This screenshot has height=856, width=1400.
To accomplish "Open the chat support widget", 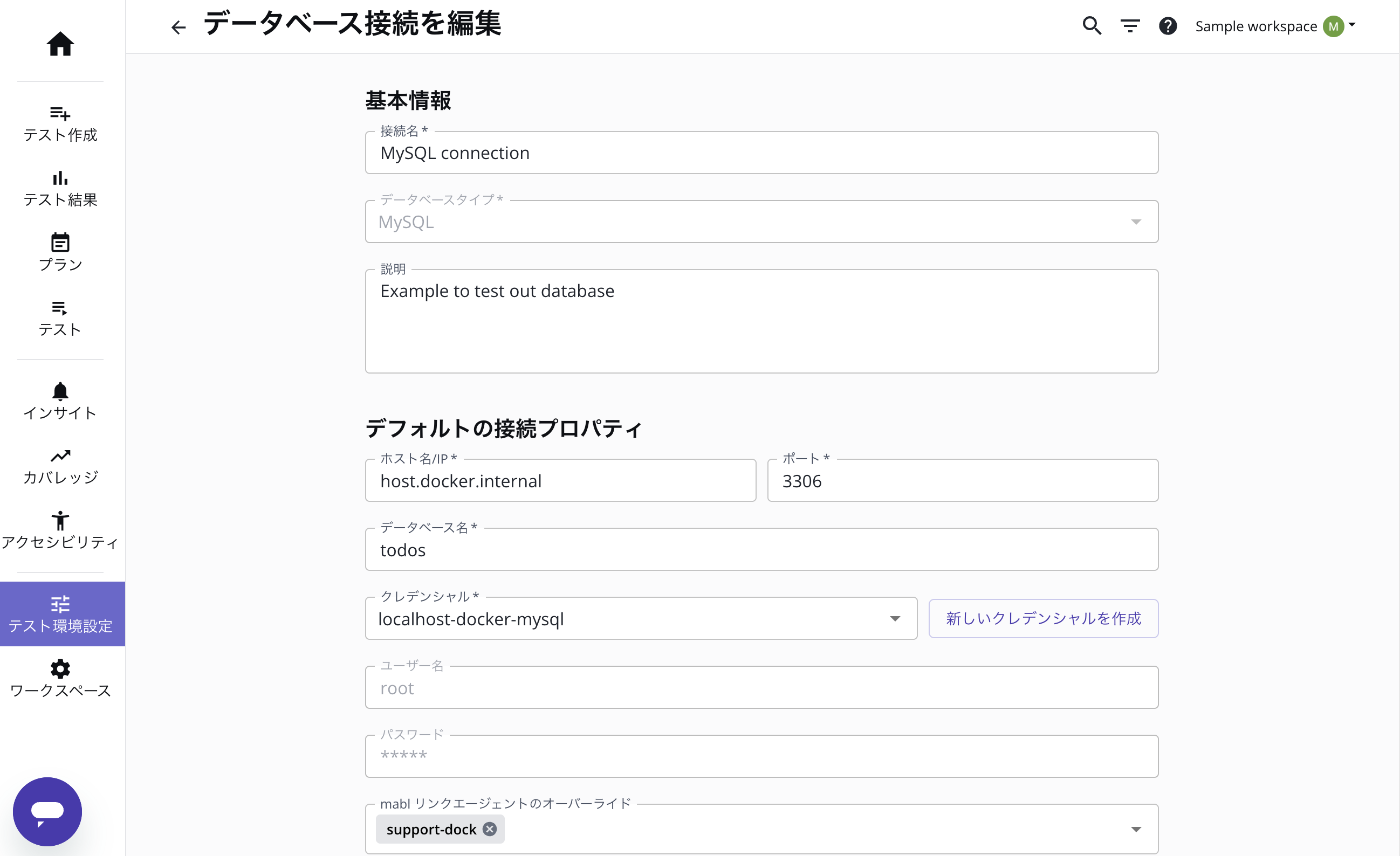I will point(47,811).
